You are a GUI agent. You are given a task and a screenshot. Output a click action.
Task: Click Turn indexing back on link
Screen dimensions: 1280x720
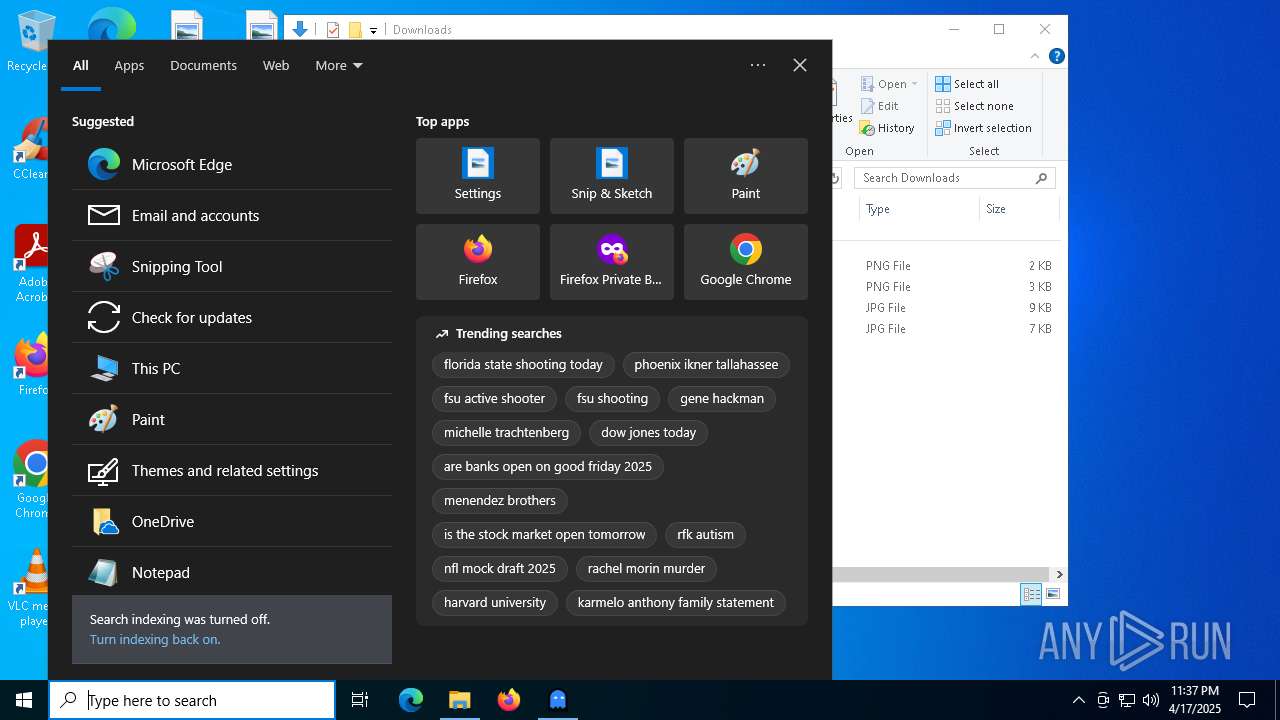[x=155, y=639]
